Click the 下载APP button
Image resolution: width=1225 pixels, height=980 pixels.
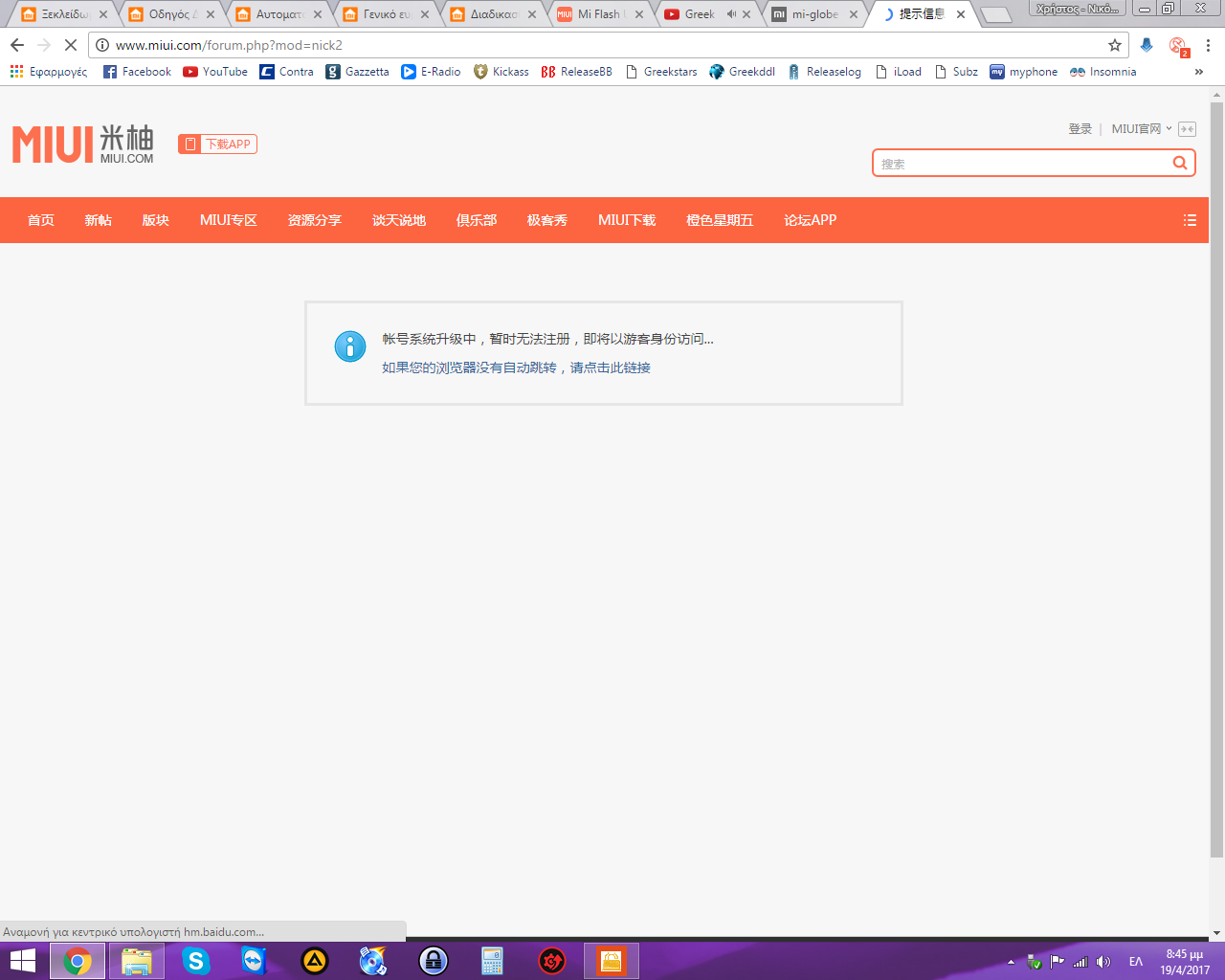coord(217,145)
